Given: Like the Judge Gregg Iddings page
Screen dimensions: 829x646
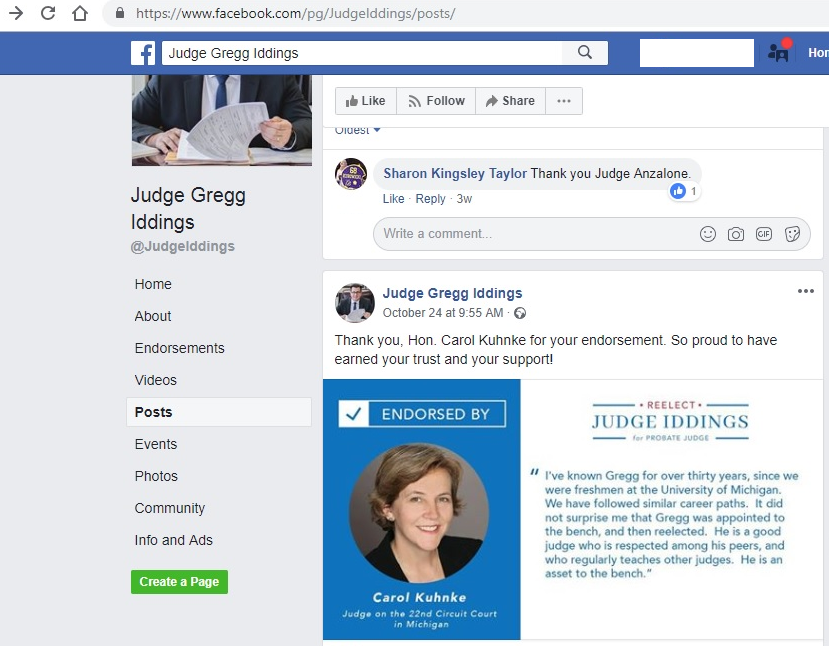Looking at the screenshot, I should [365, 101].
